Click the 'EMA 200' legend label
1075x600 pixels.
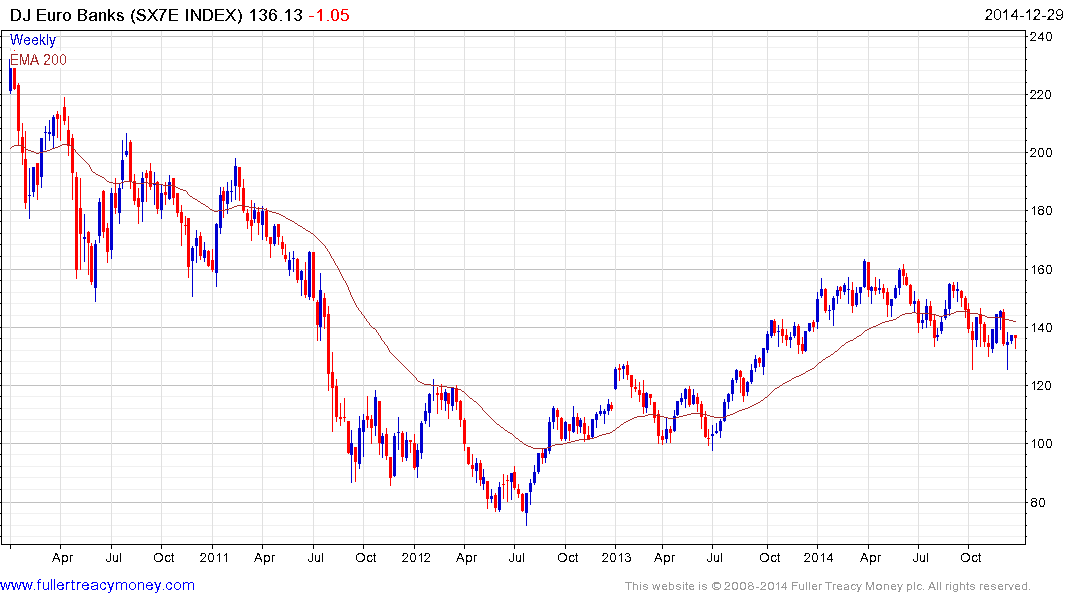(x=38, y=60)
